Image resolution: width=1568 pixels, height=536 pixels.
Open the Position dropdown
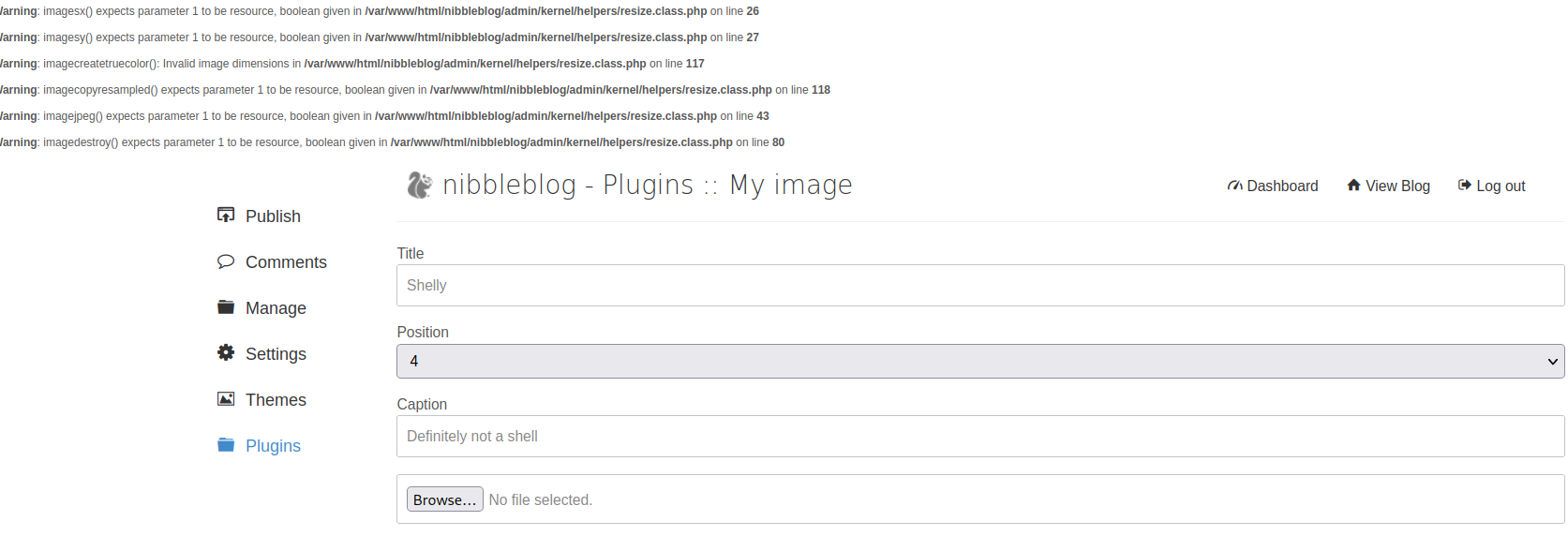click(979, 362)
